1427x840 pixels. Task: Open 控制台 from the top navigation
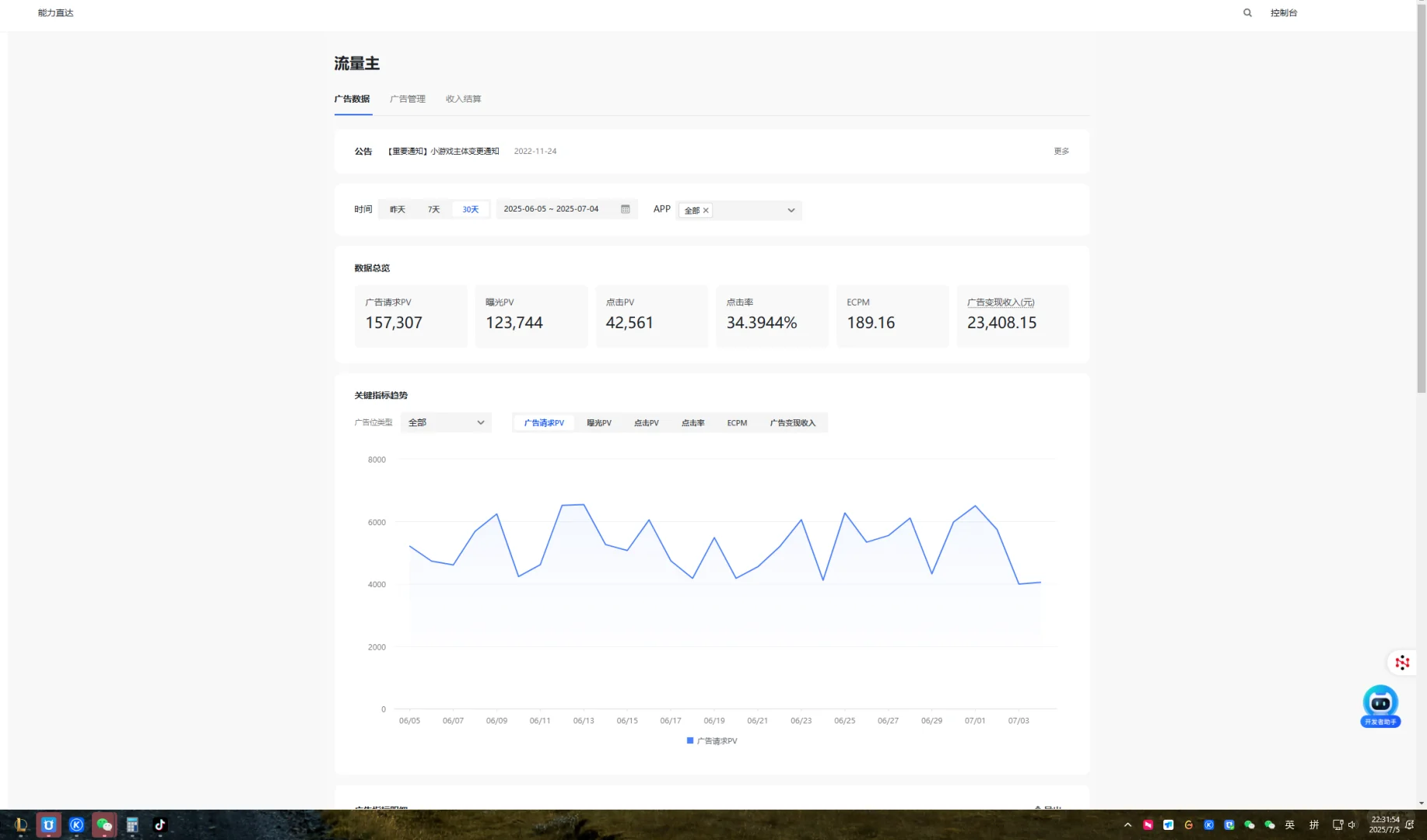pyautogui.click(x=1283, y=12)
